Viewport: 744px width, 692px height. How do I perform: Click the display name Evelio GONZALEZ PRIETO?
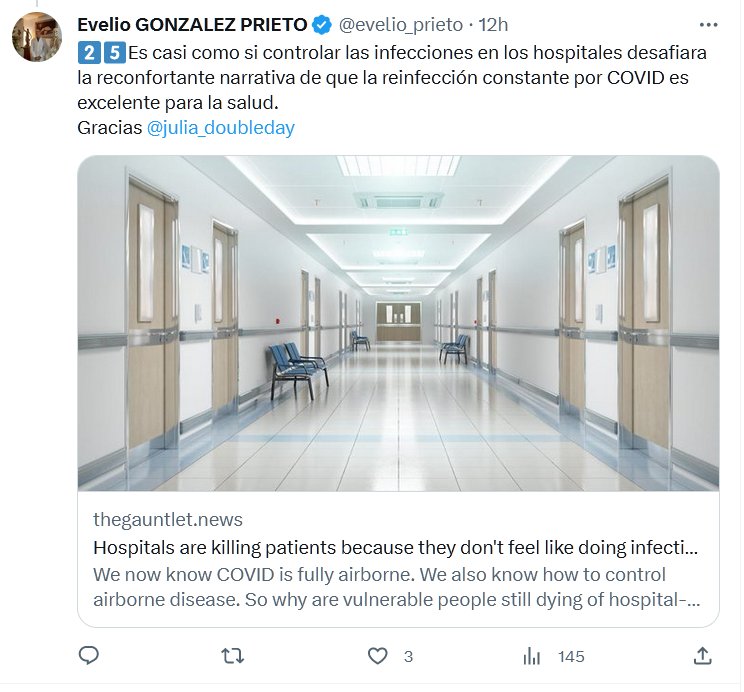click(192, 24)
